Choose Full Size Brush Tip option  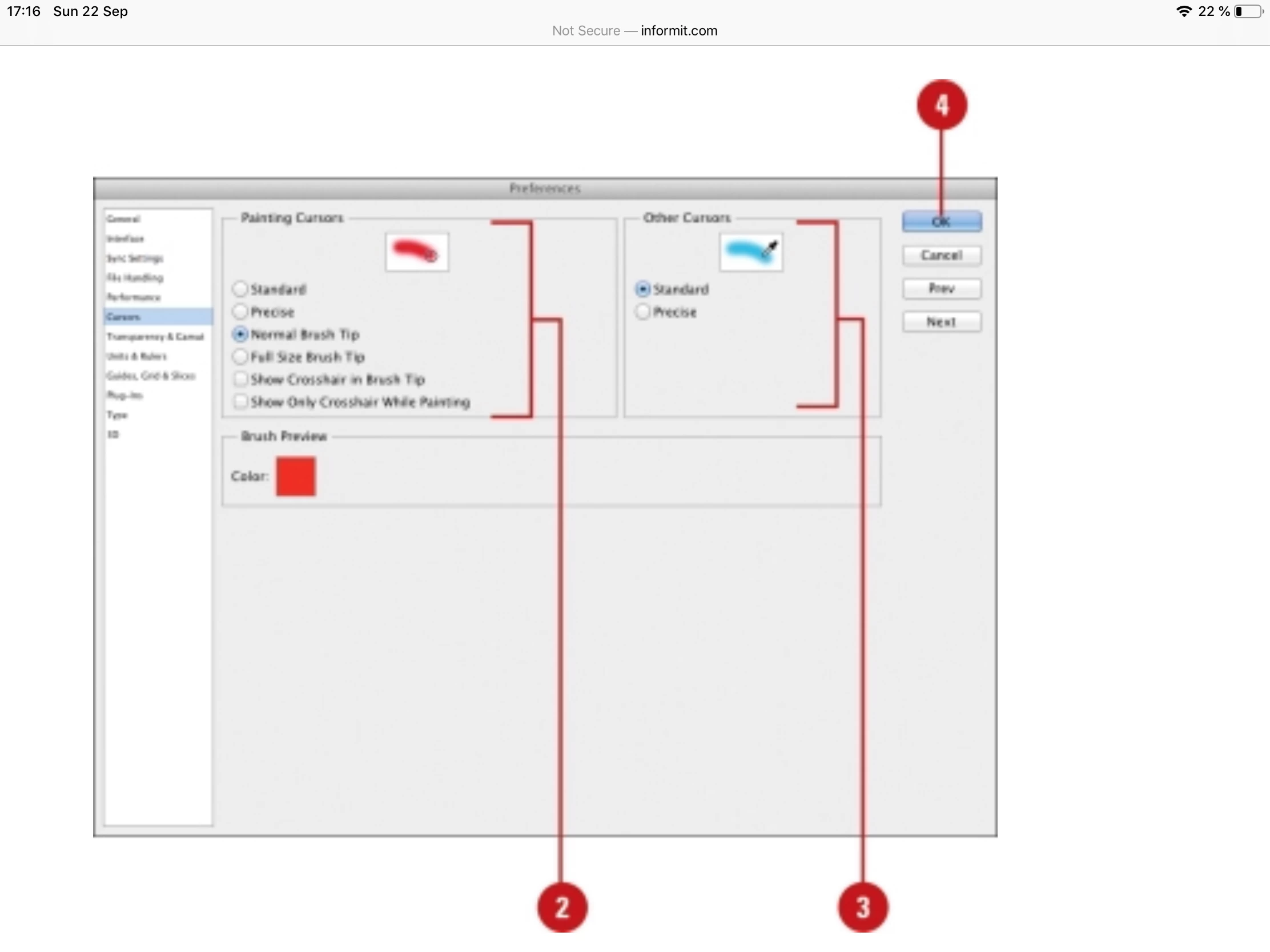[240, 356]
